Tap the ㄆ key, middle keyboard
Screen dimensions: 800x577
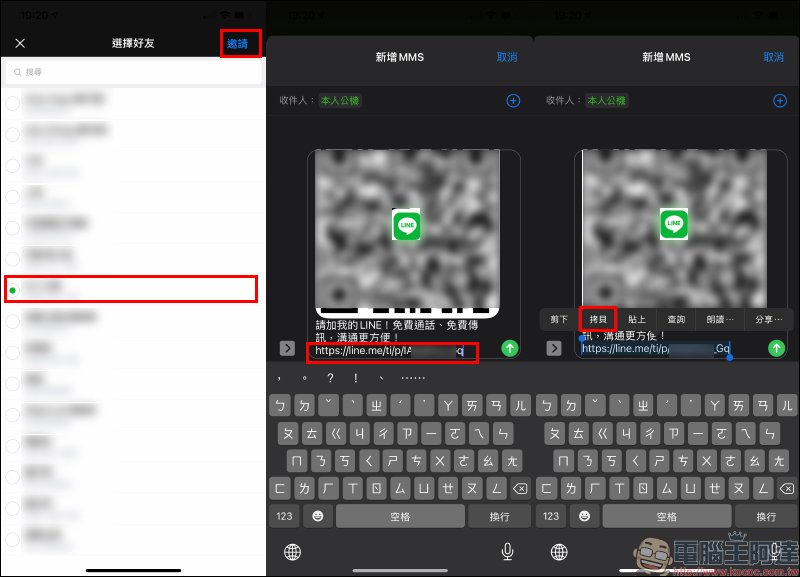tap(288, 434)
